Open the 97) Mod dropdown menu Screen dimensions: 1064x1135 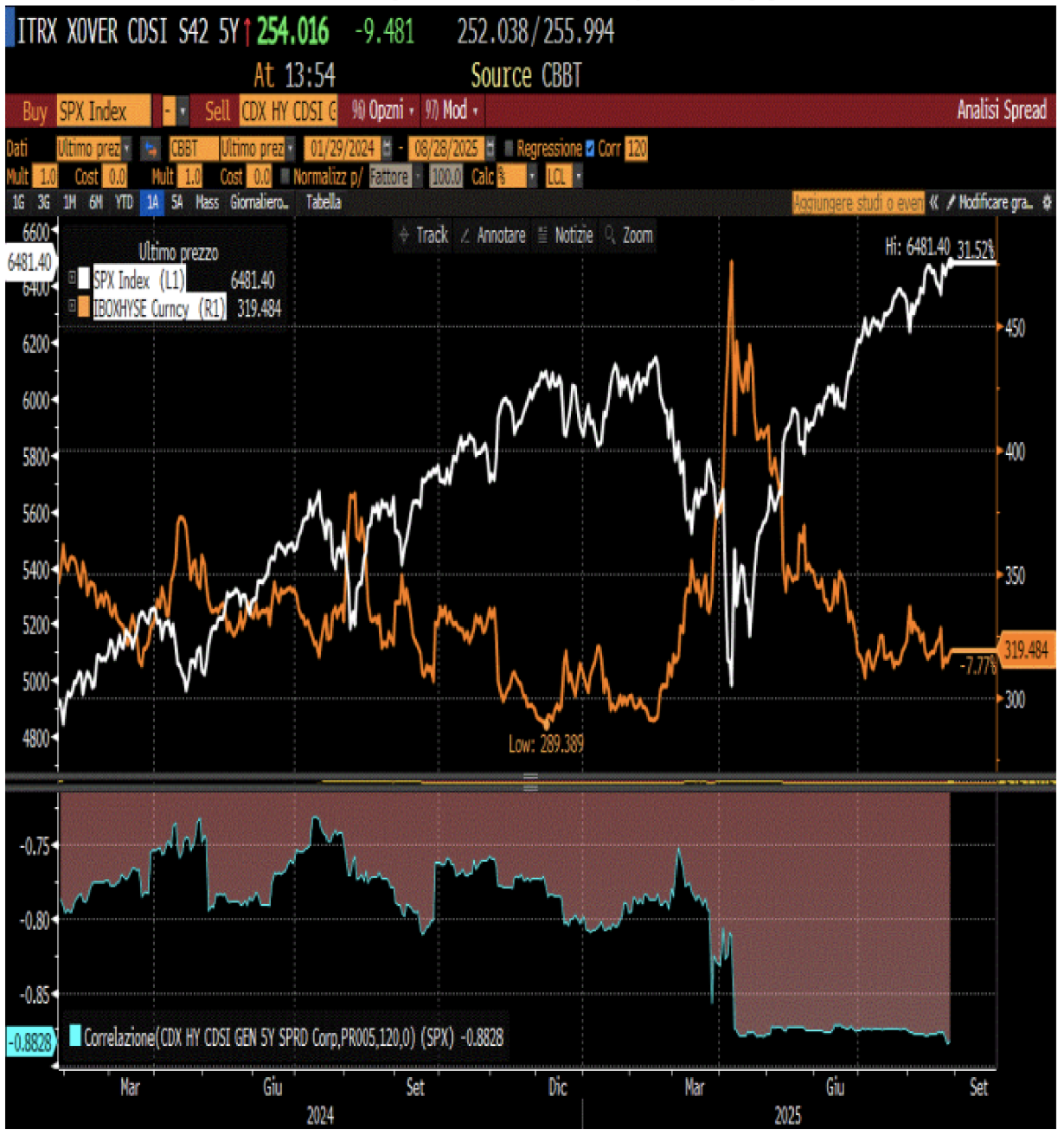click(451, 111)
